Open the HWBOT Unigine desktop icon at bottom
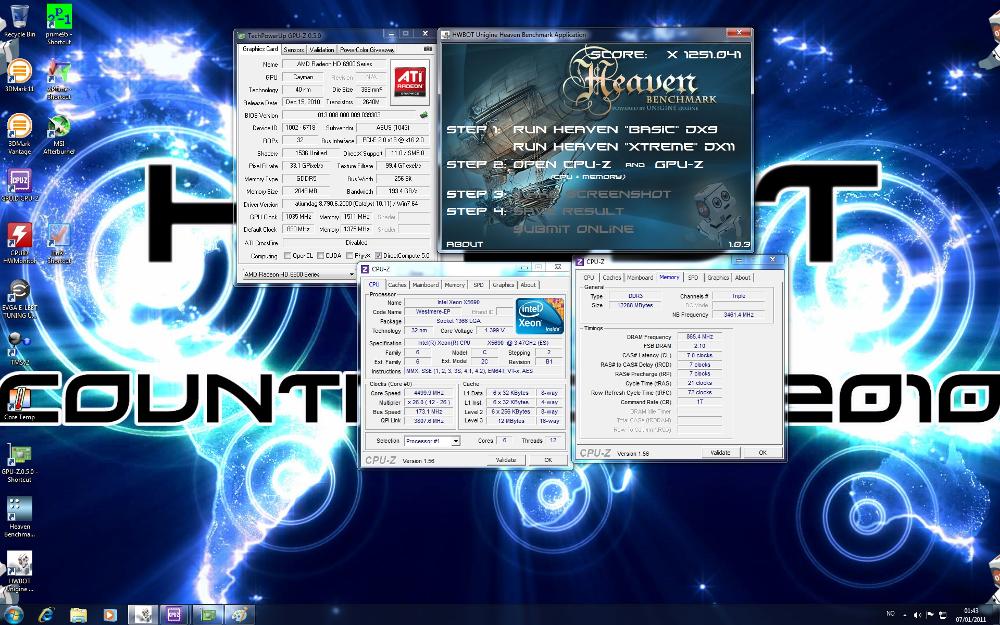1000x625 pixels. tap(19, 571)
